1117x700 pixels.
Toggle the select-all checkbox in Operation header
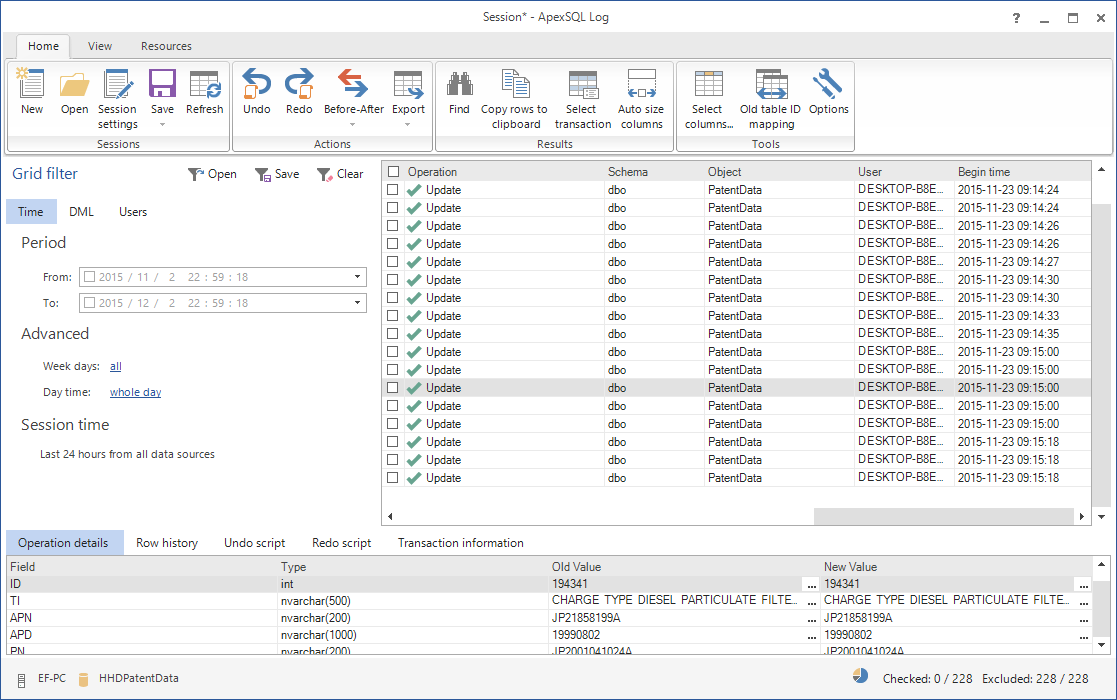(x=393, y=172)
